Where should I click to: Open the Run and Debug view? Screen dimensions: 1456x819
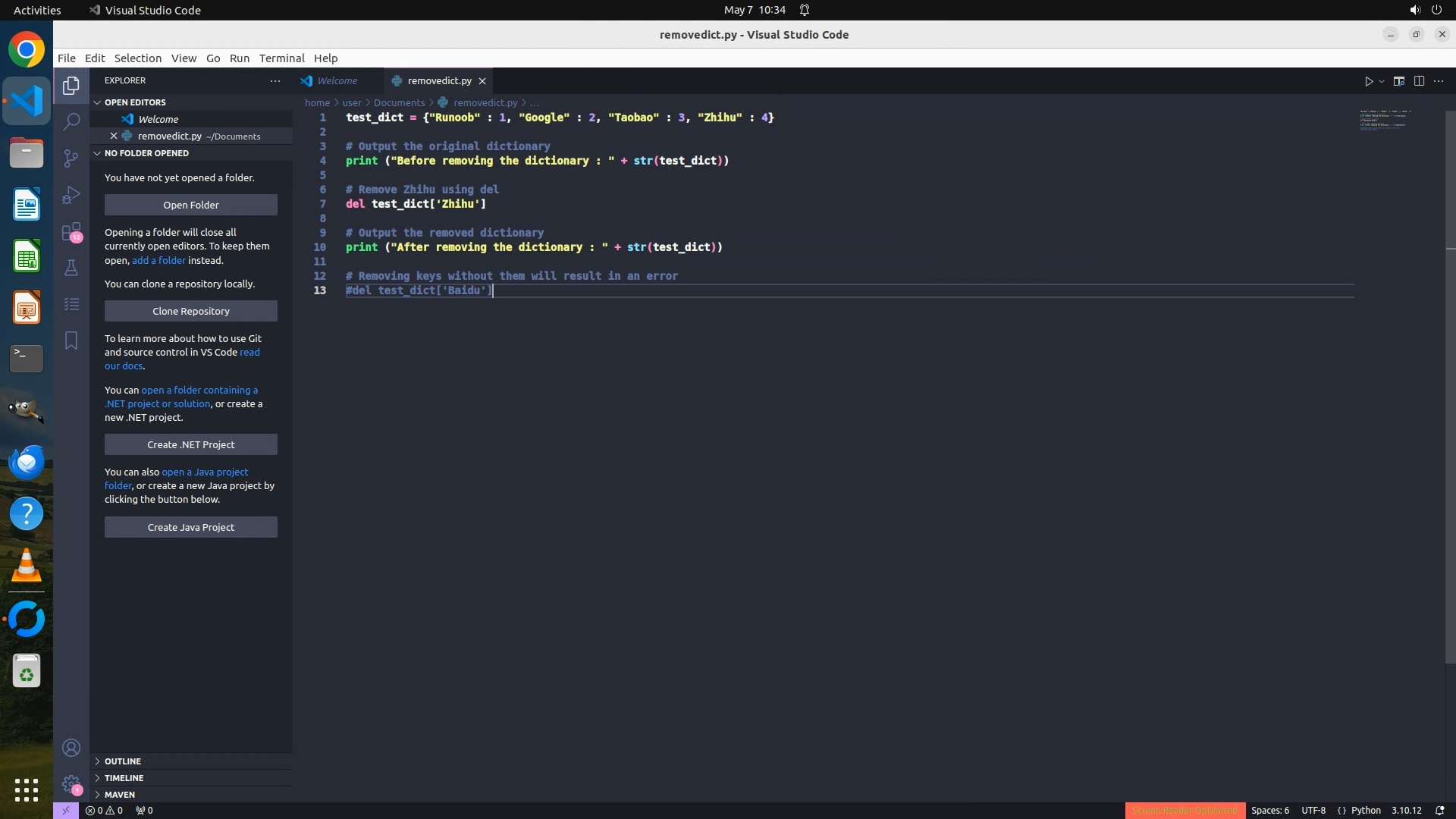(71, 195)
